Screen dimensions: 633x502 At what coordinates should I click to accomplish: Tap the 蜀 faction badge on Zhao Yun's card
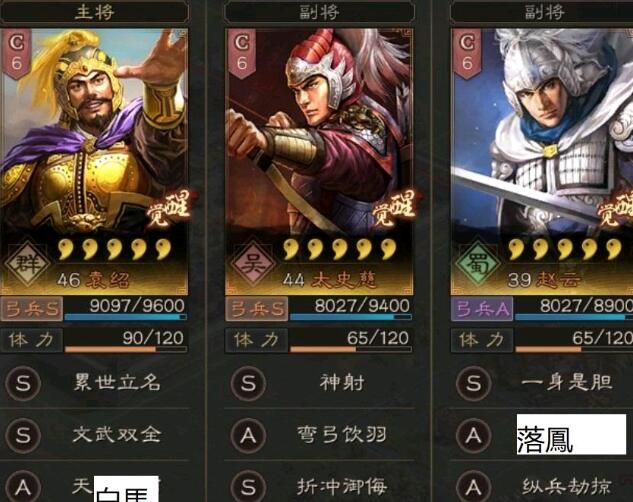[x=478, y=264]
